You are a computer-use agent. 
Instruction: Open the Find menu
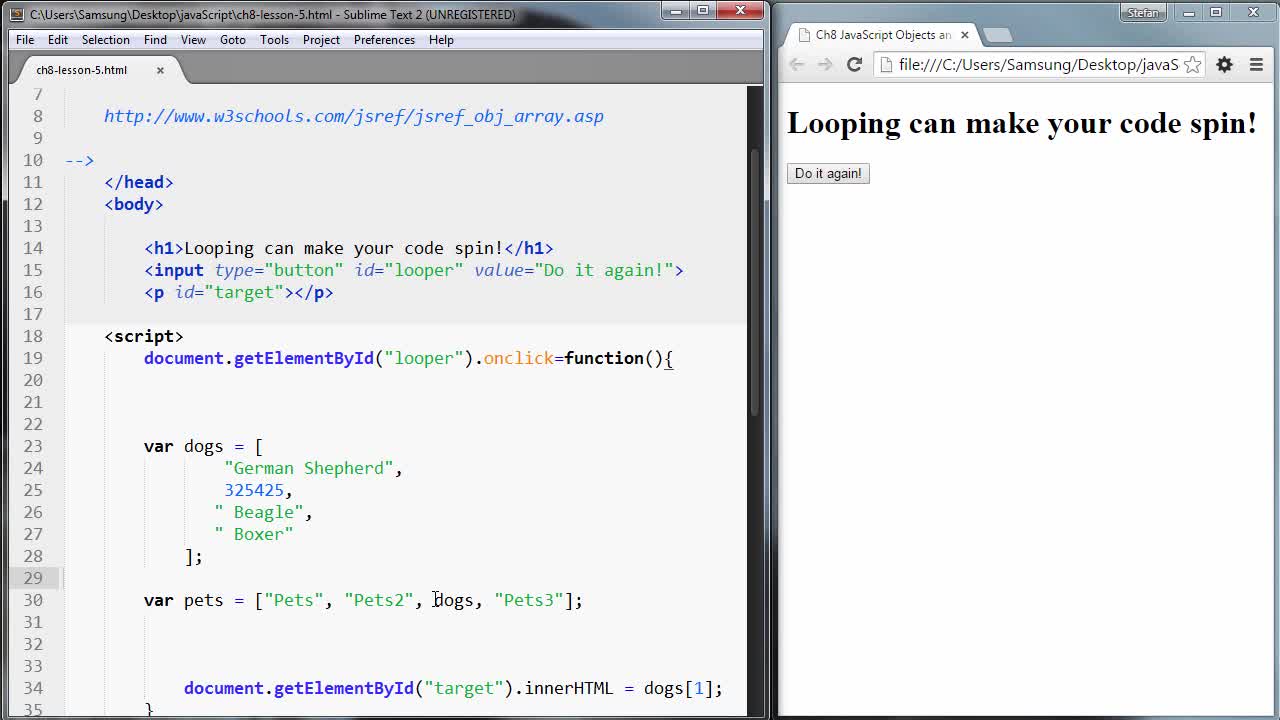(155, 40)
